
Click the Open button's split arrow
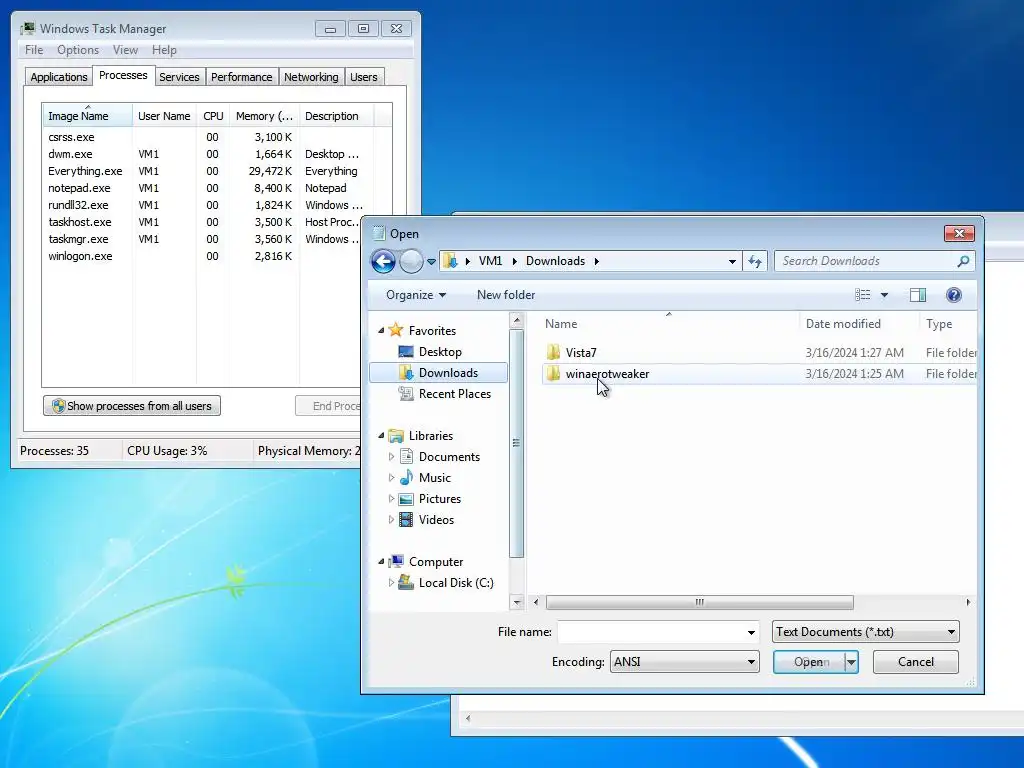pos(851,662)
